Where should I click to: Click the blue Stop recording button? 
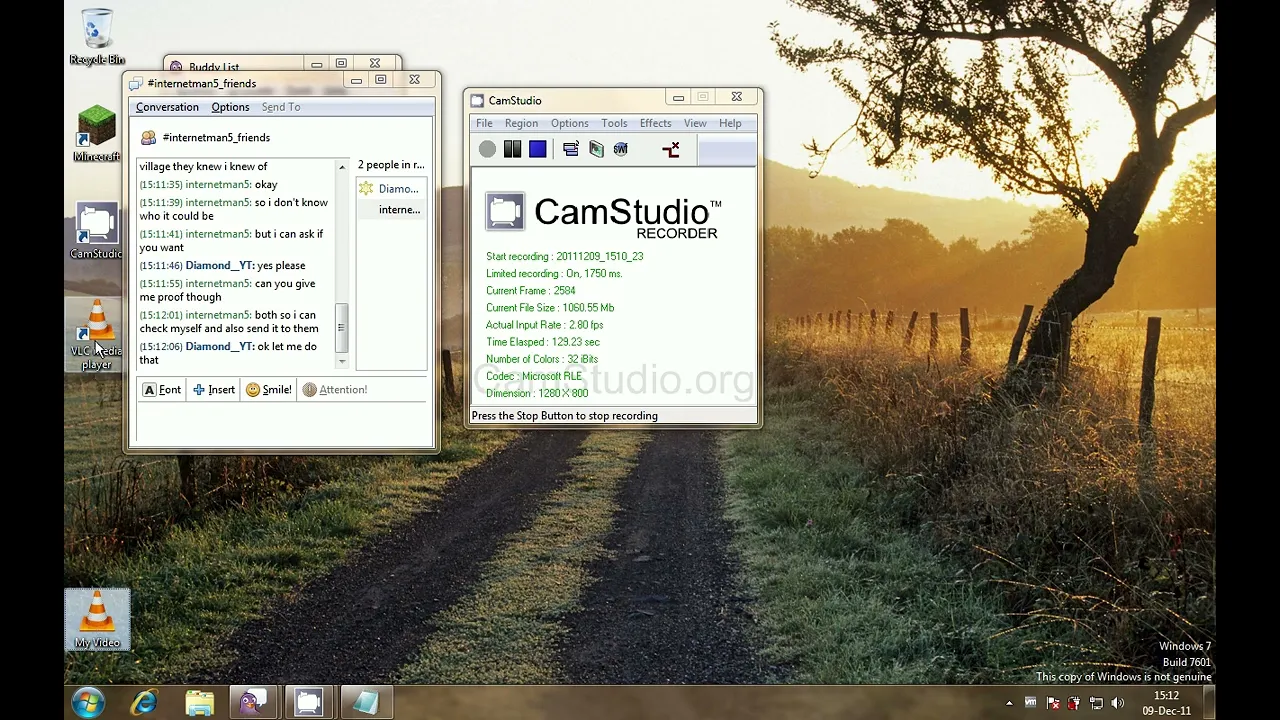point(538,150)
